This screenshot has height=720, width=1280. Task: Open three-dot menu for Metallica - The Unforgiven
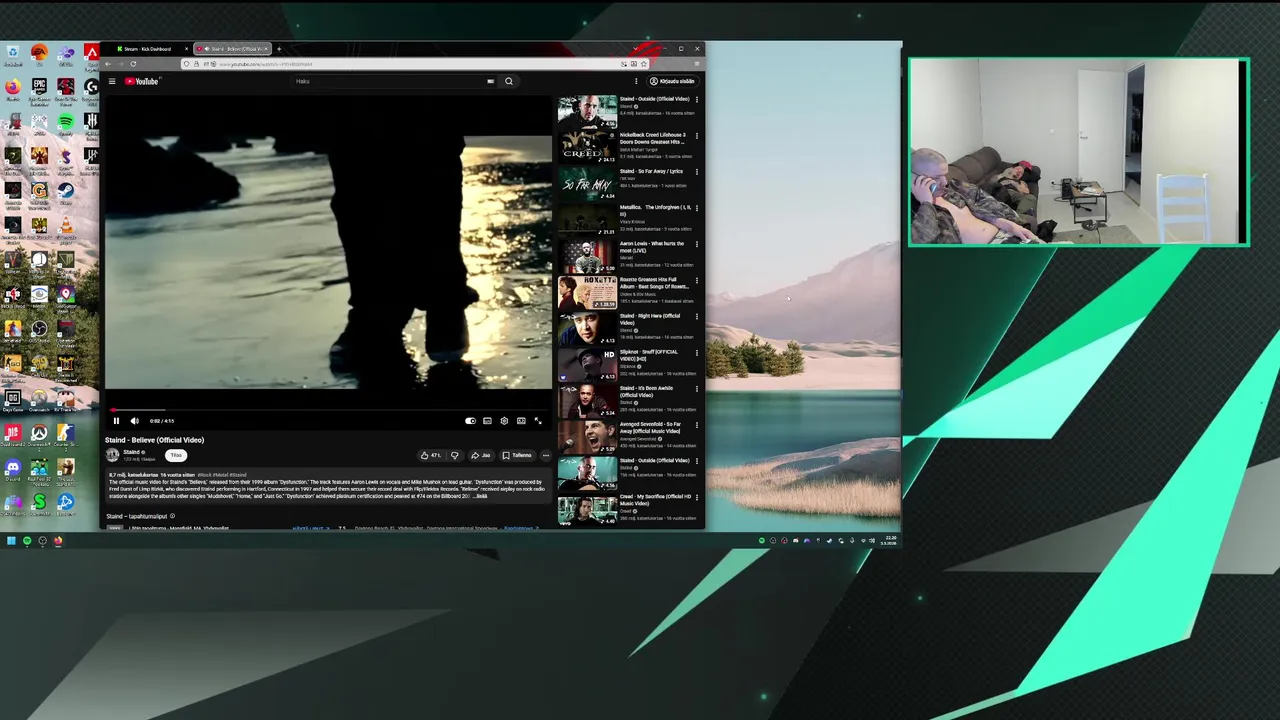697,208
